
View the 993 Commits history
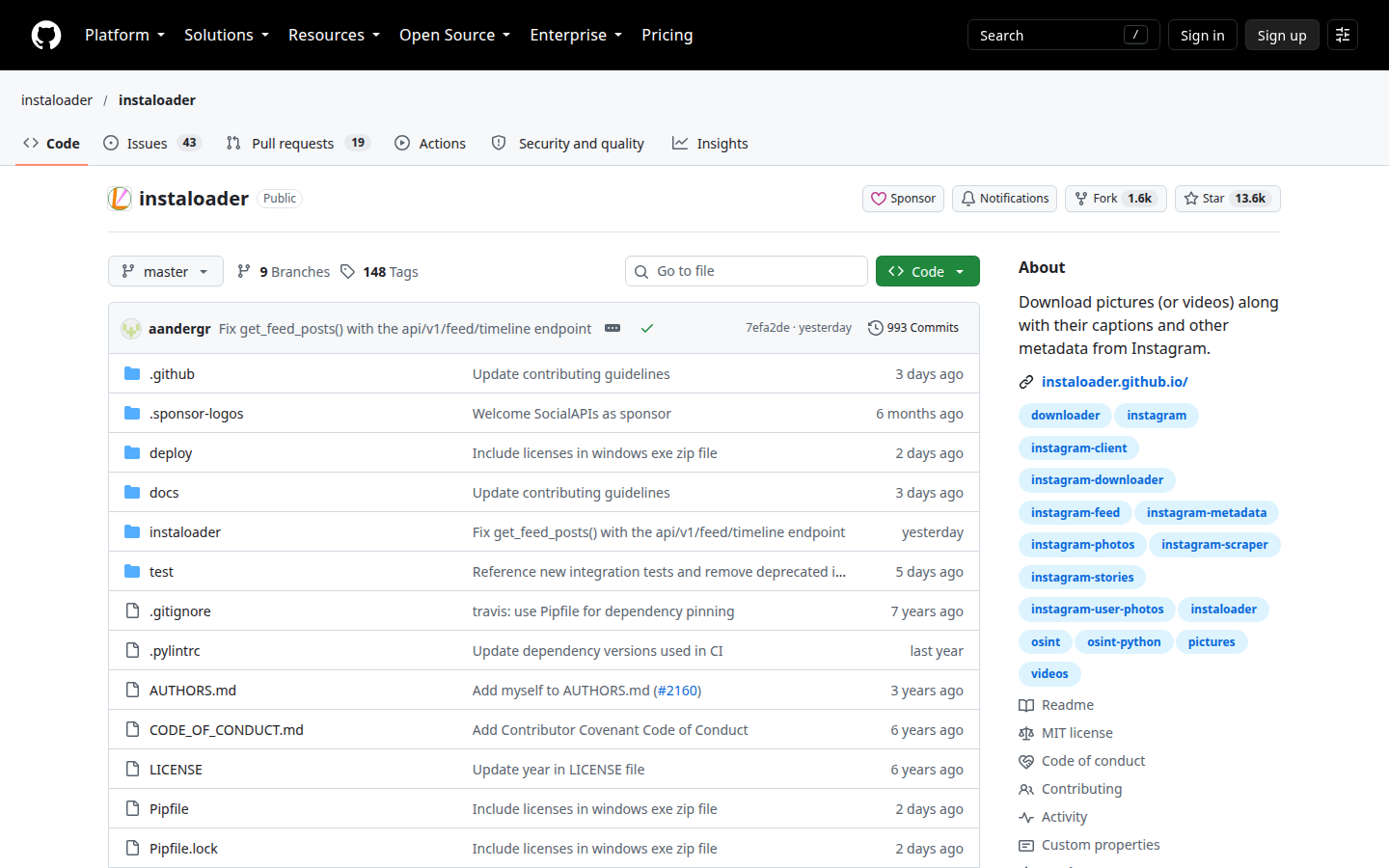[x=913, y=328]
